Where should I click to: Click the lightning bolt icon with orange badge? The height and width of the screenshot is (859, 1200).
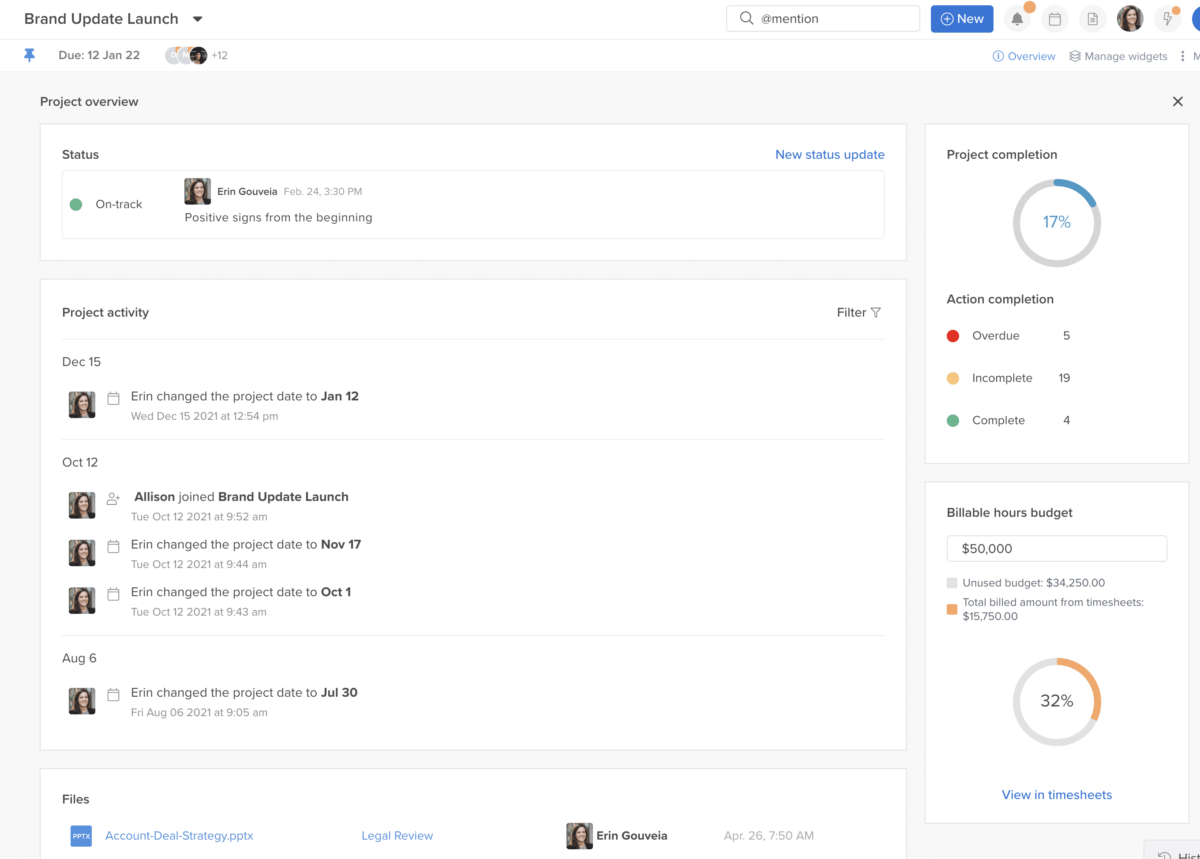click(x=1168, y=18)
